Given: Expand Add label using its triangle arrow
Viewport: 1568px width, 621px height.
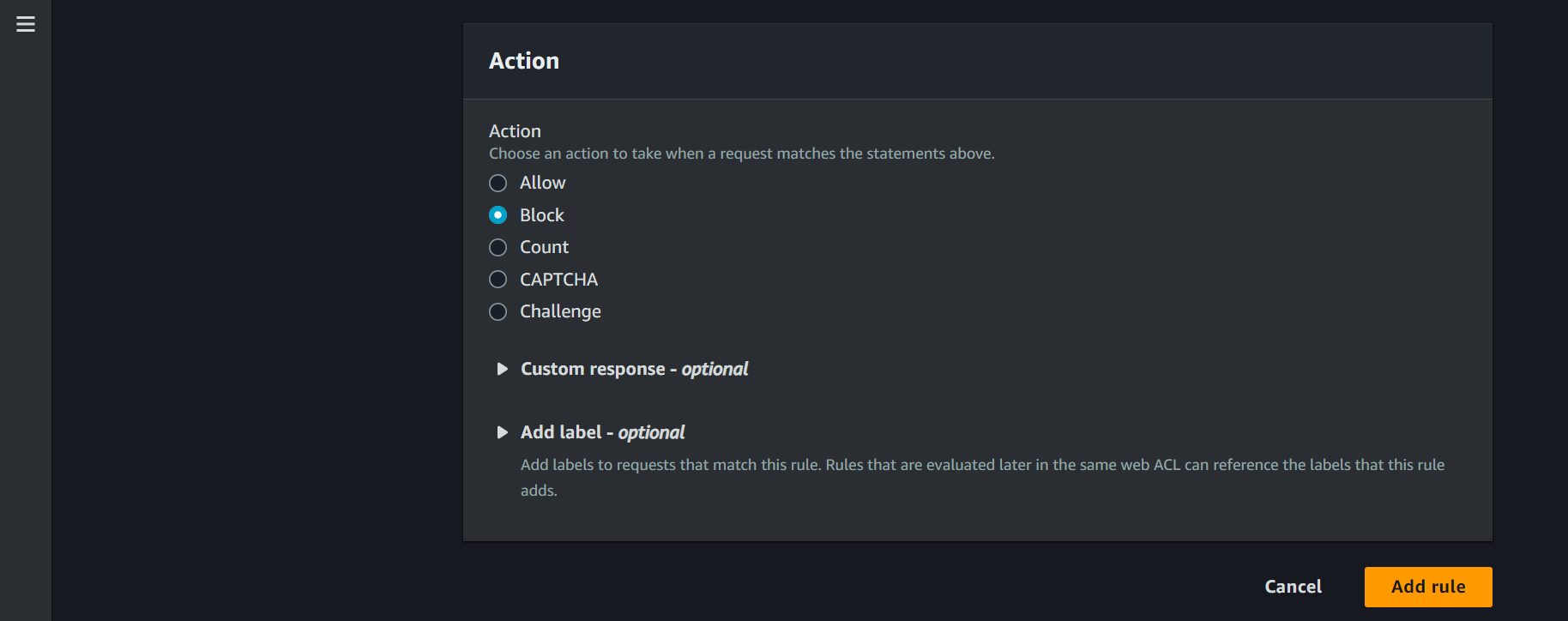Looking at the screenshot, I should tap(502, 432).
